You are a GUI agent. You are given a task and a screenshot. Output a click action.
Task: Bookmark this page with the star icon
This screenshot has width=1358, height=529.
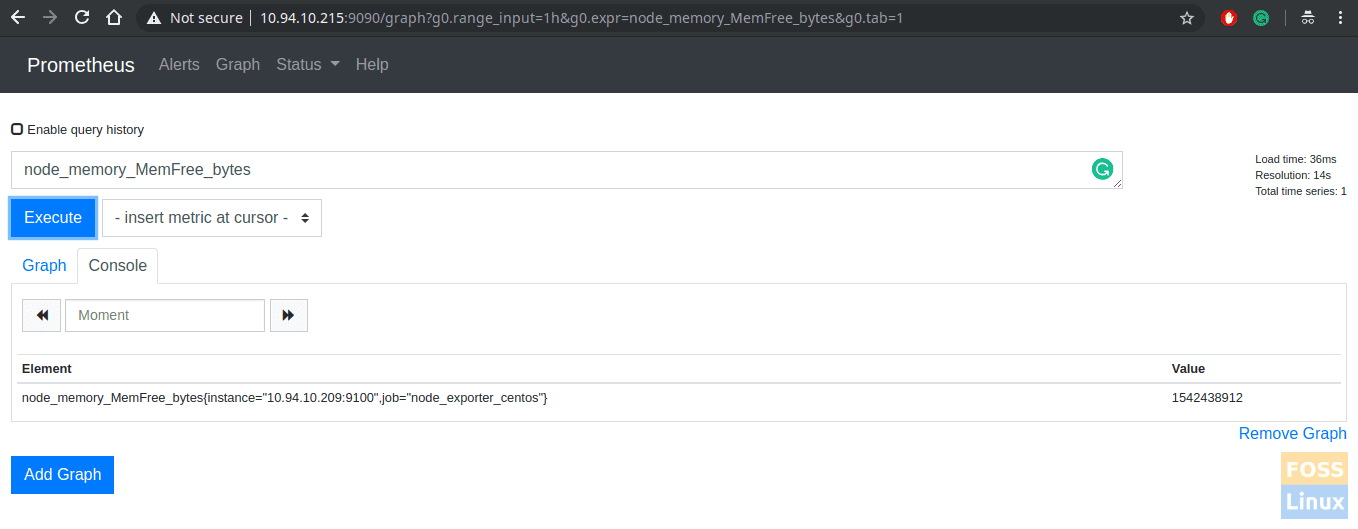pyautogui.click(x=1187, y=18)
